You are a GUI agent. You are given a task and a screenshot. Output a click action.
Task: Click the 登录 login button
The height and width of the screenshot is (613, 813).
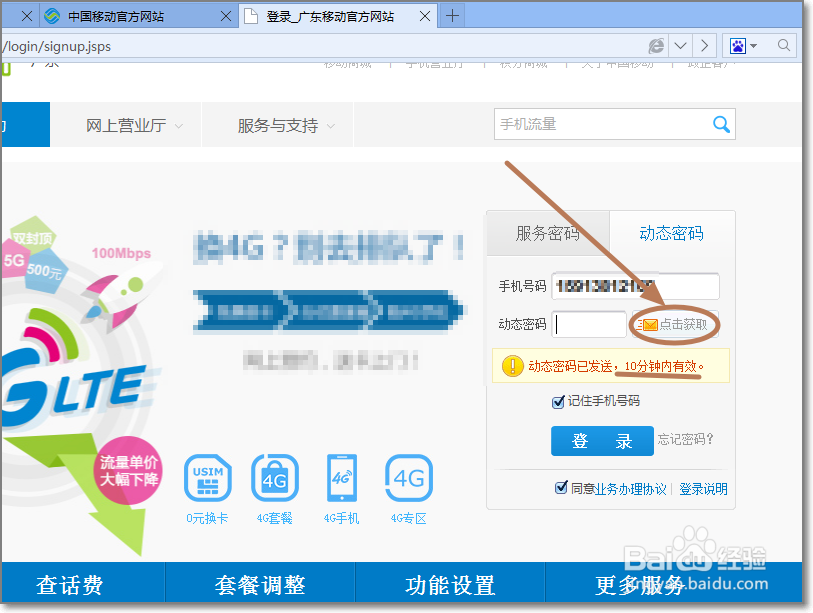coord(602,441)
